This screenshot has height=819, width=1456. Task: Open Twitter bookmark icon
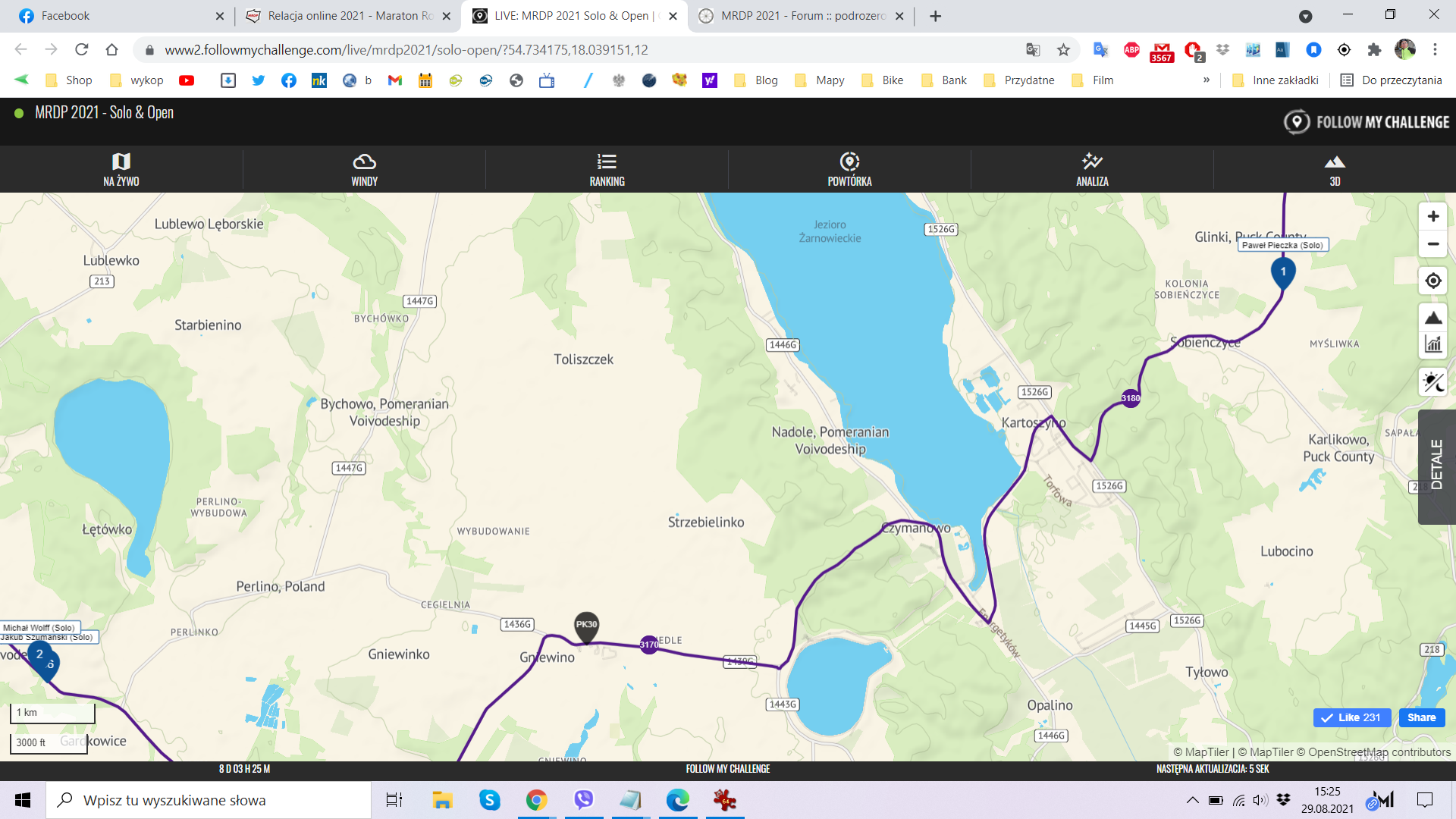(x=259, y=80)
